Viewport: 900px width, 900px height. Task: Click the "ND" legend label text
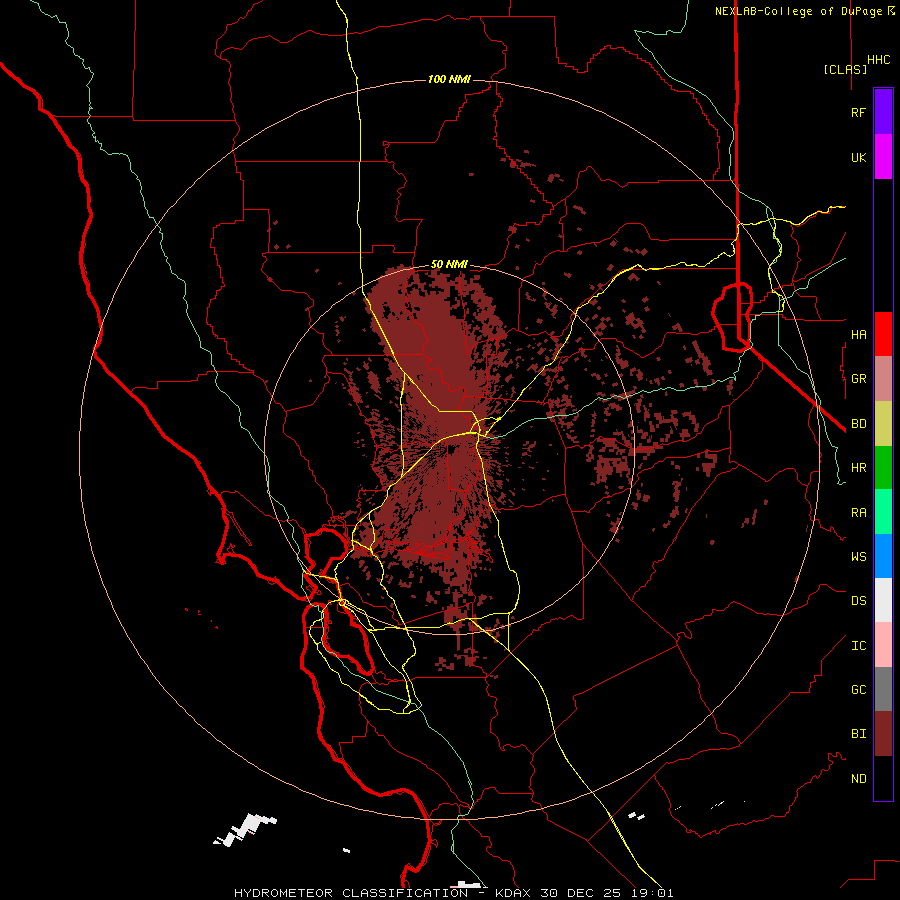pos(858,778)
